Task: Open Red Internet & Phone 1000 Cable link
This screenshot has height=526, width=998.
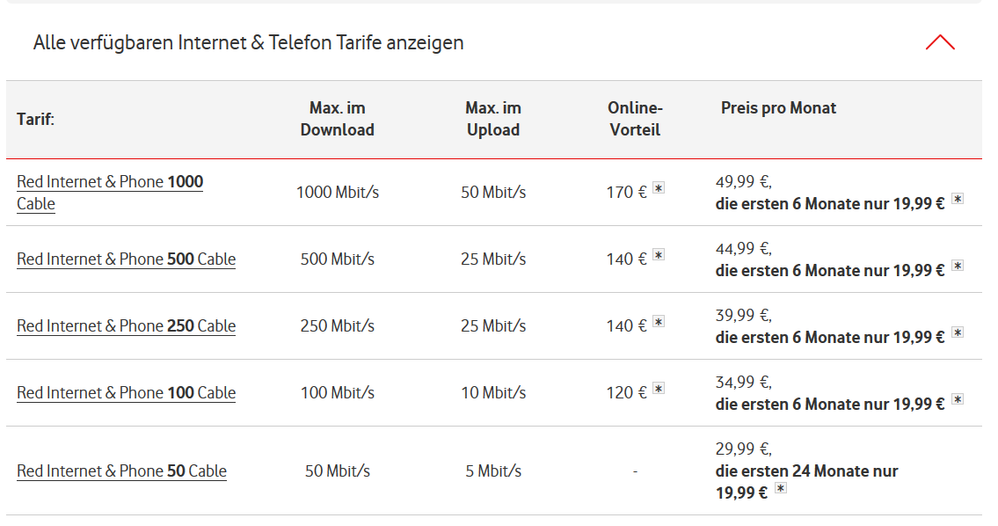Action: coord(109,192)
